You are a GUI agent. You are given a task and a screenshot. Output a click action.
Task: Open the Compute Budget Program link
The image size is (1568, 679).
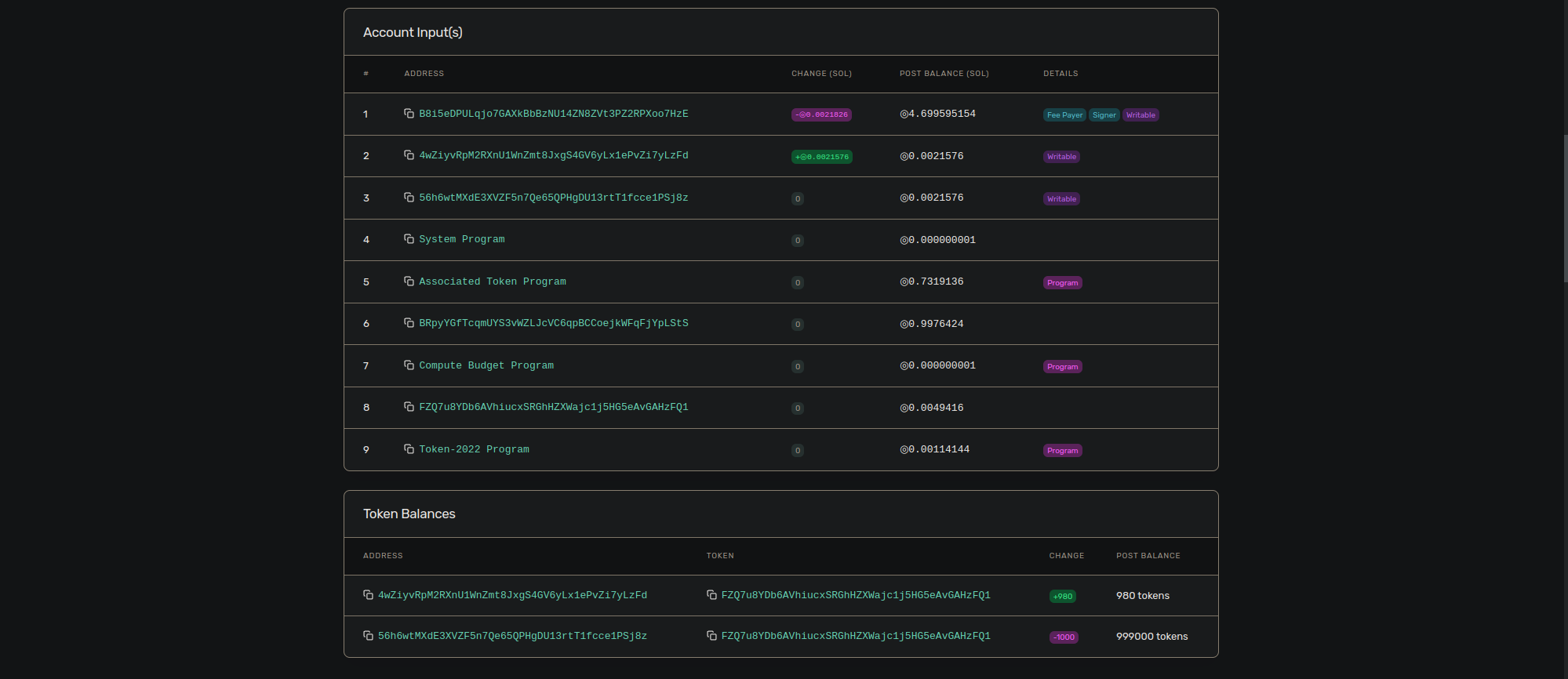(x=486, y=365)
